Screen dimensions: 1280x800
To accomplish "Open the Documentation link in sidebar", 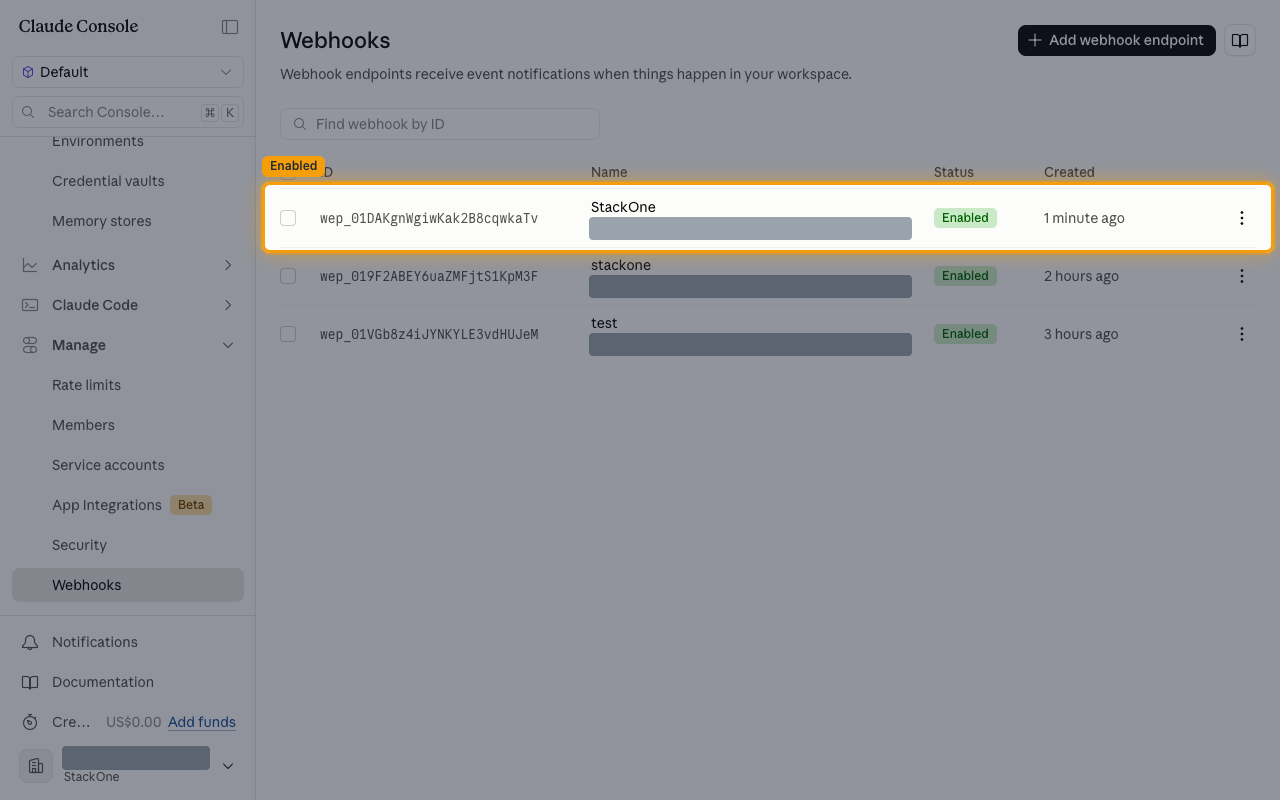I will [103, 682].
